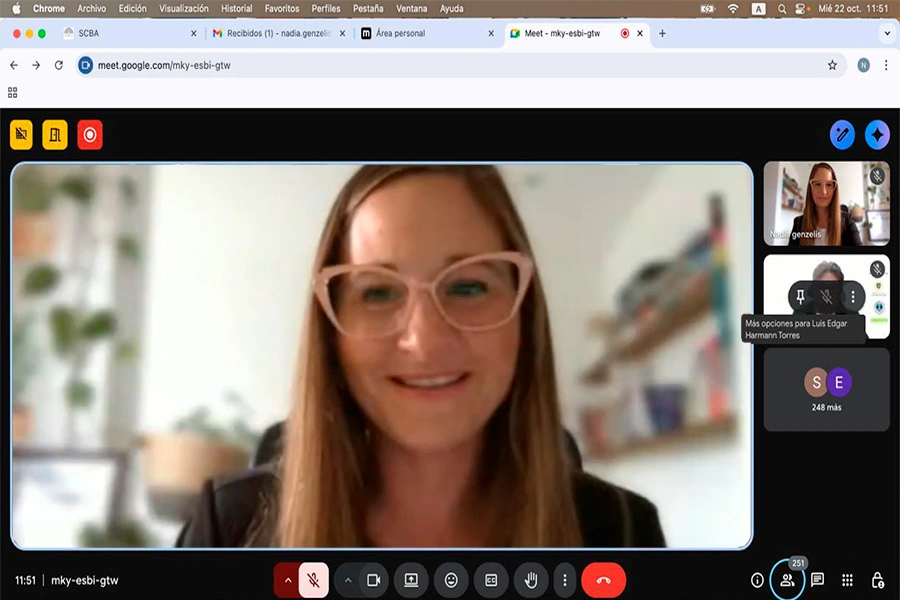Start presenting your screen
The height and width of the screenshot is (600, 900).
(x=411, y=580)
